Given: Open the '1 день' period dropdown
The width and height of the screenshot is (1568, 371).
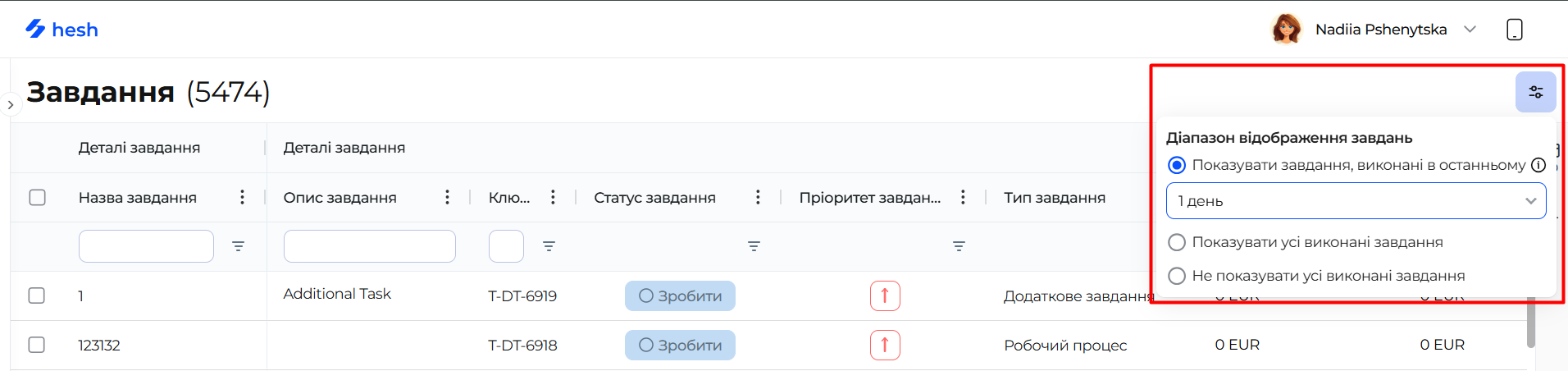Looking at the screenshot, I should 1356,201.
